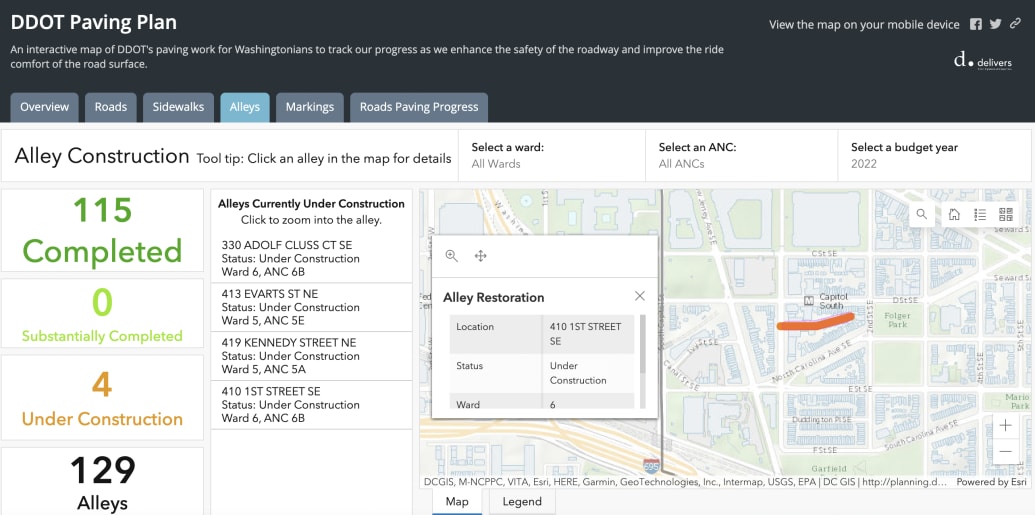Click the map search magnifier icon

coord(921,214)
